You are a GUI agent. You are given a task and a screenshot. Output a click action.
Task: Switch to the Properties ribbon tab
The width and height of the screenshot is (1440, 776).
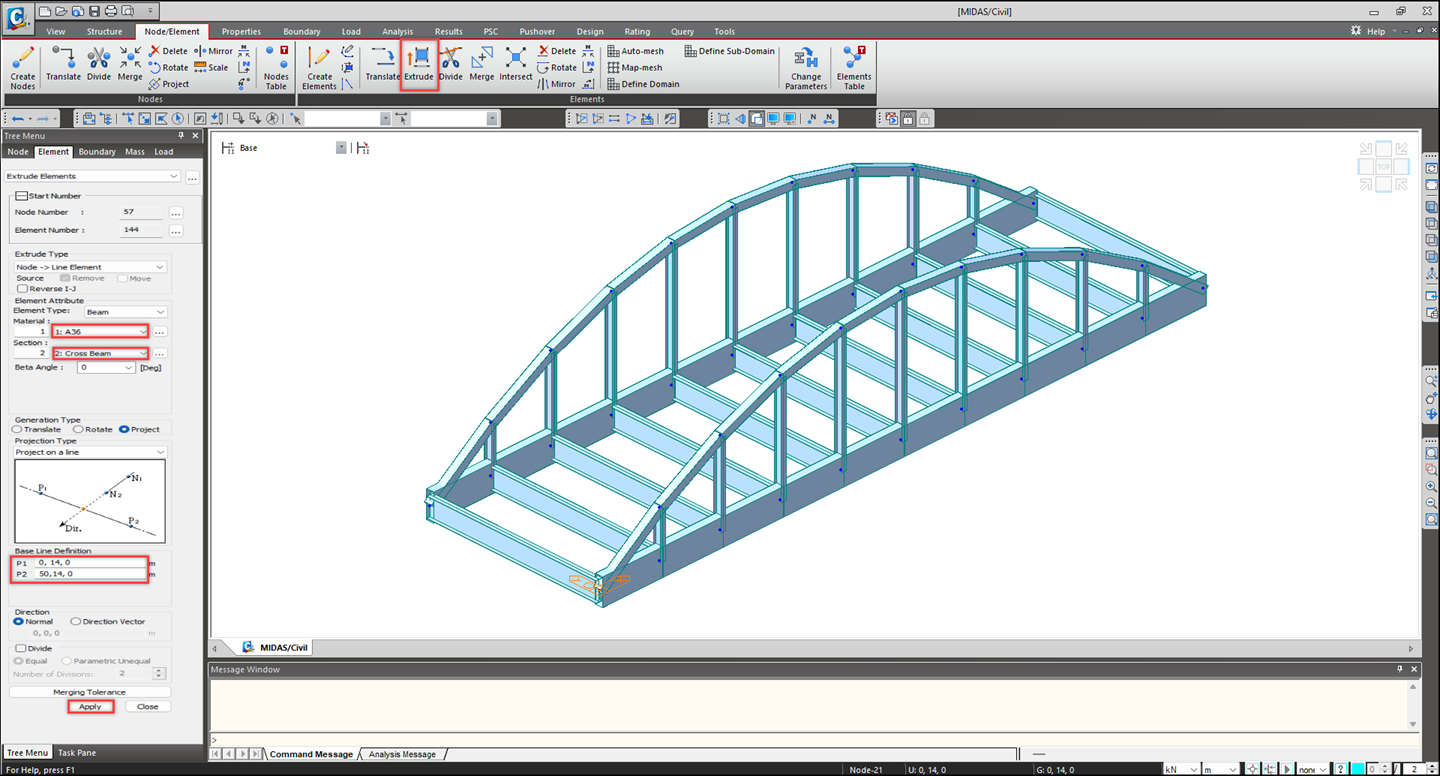point(241,31)
